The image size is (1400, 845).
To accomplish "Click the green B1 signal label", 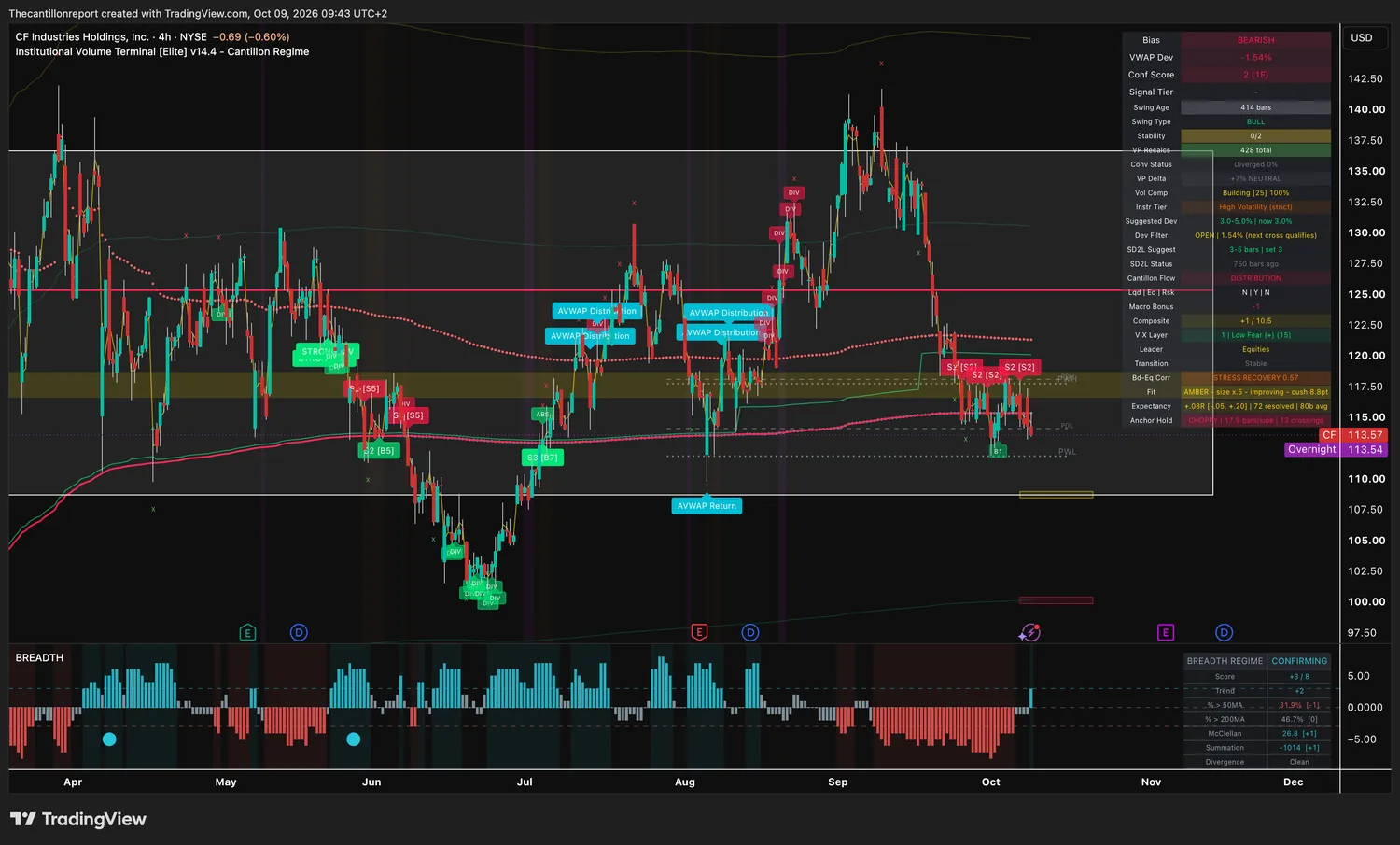I will tap(998, 451).
